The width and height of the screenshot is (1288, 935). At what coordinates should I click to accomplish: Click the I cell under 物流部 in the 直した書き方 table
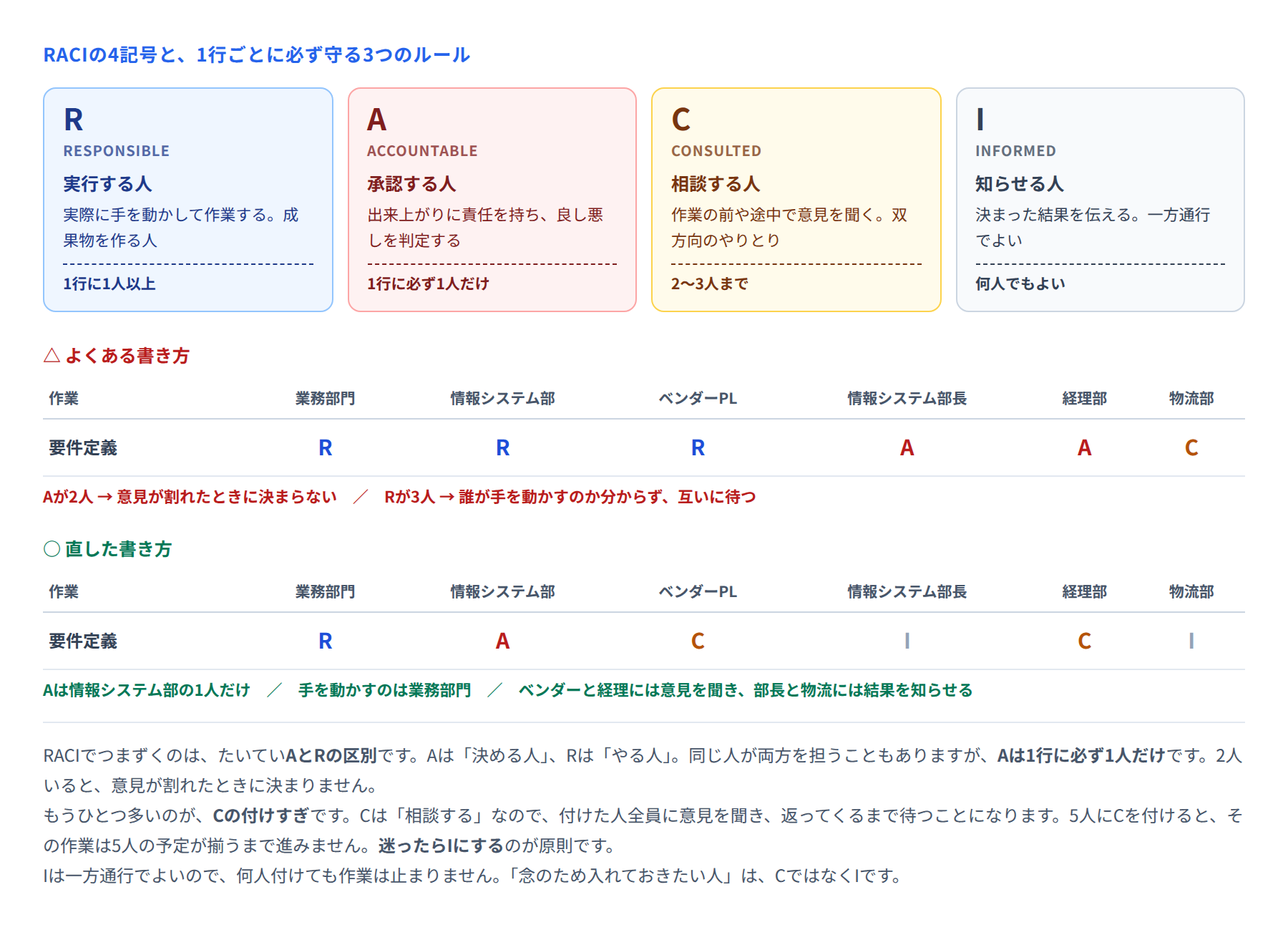click(x=1191, y=641)
